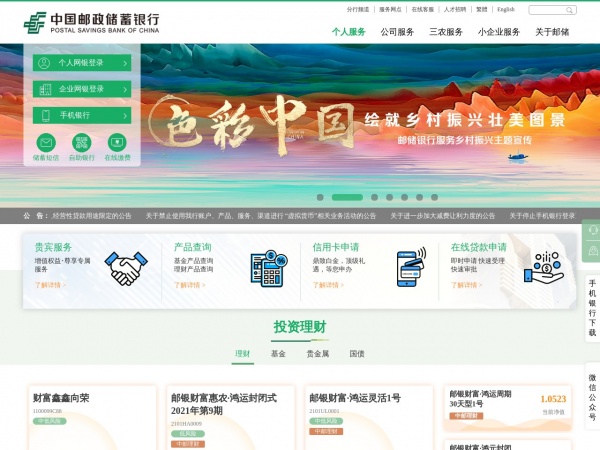The height and width of the screenshot is (450, 600).
Task: Open 邮银财富·鸿运周期30天型1号 card
Action: (507, 408)
